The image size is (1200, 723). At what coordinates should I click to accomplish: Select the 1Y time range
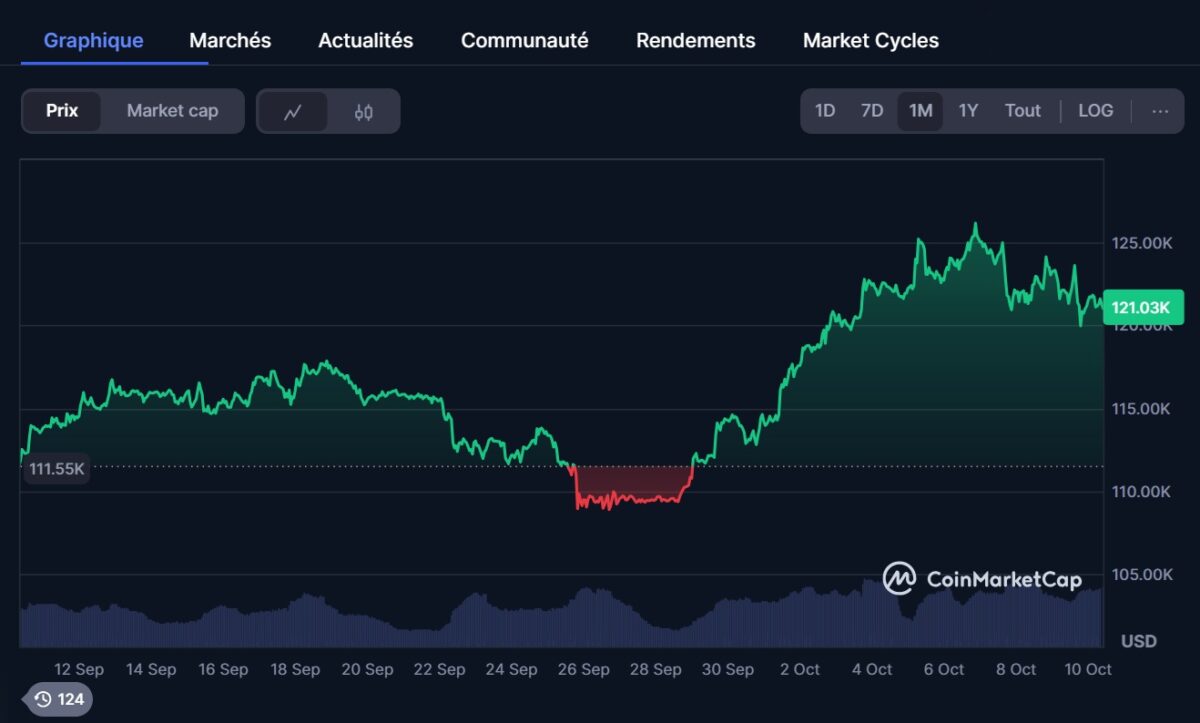point(968,111)
